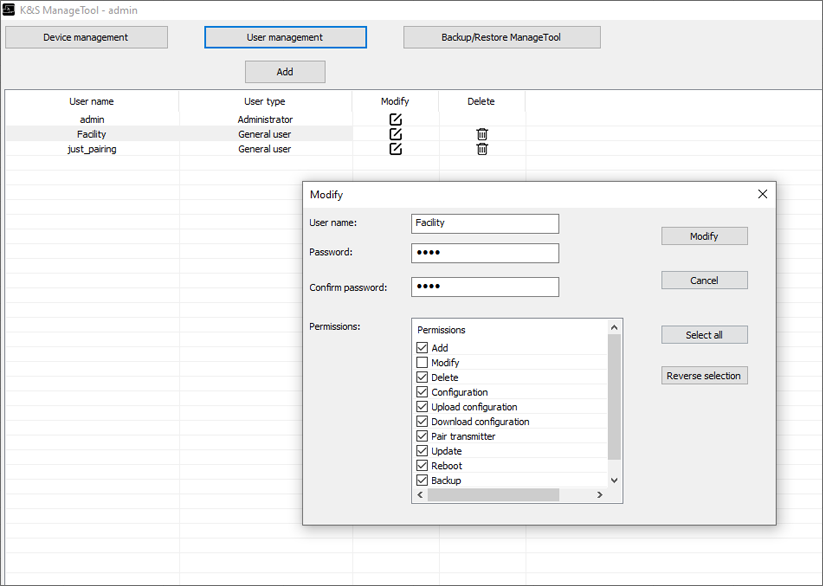823x586 pixels.
Task: Click the modify icon for admin user
Action: click(x=395, y=119)
